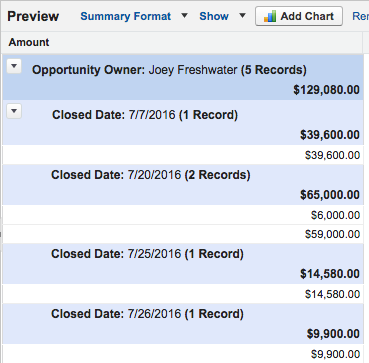The width and height of the screenshot is (369, 363).
Task: Click the non-bold $9,900.00 record cell
Action: [336, 354]
